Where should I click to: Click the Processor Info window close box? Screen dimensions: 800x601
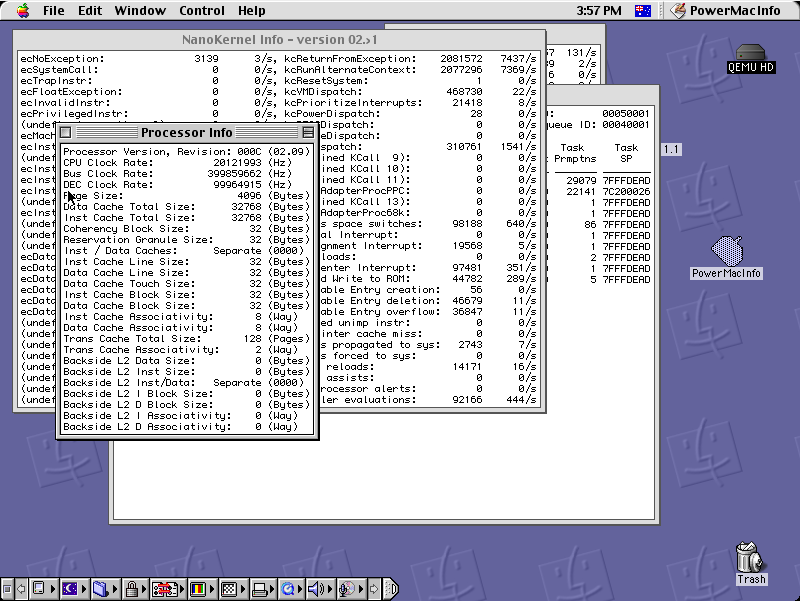66,133
